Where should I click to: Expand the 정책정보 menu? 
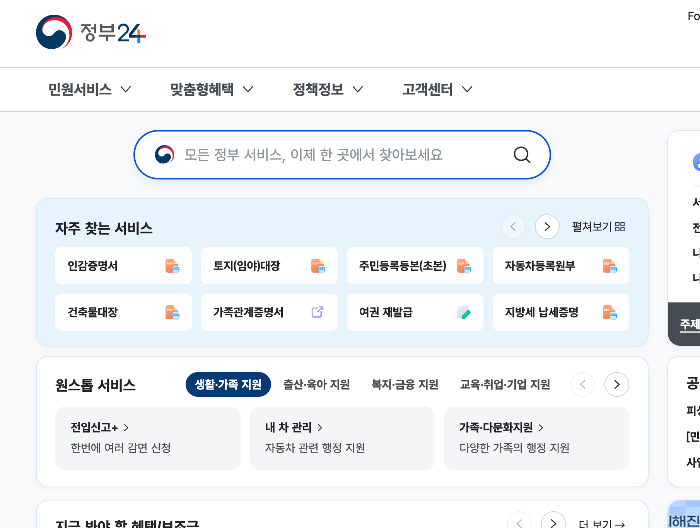coord(328,89)
